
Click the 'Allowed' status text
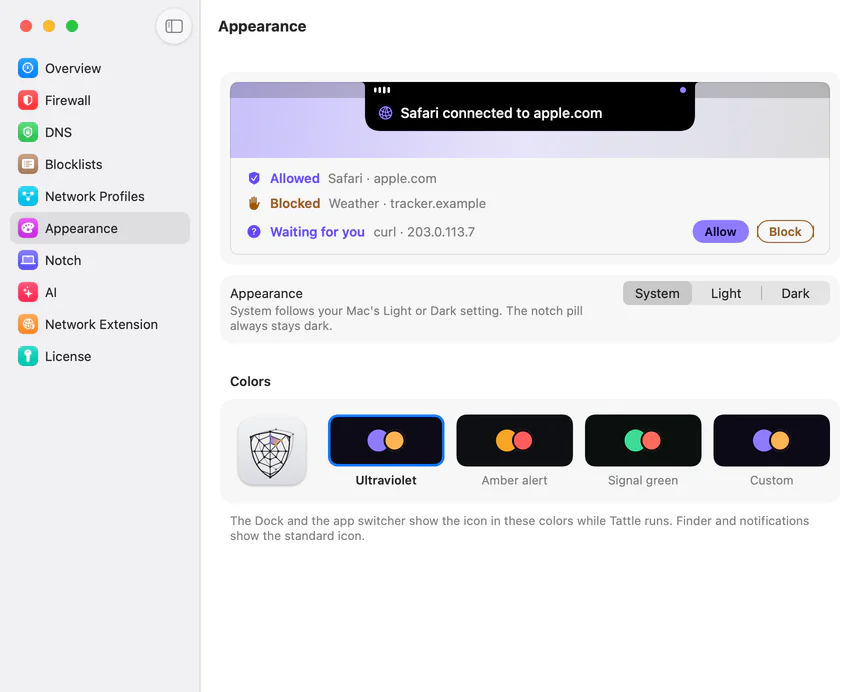tap(295, 178)
